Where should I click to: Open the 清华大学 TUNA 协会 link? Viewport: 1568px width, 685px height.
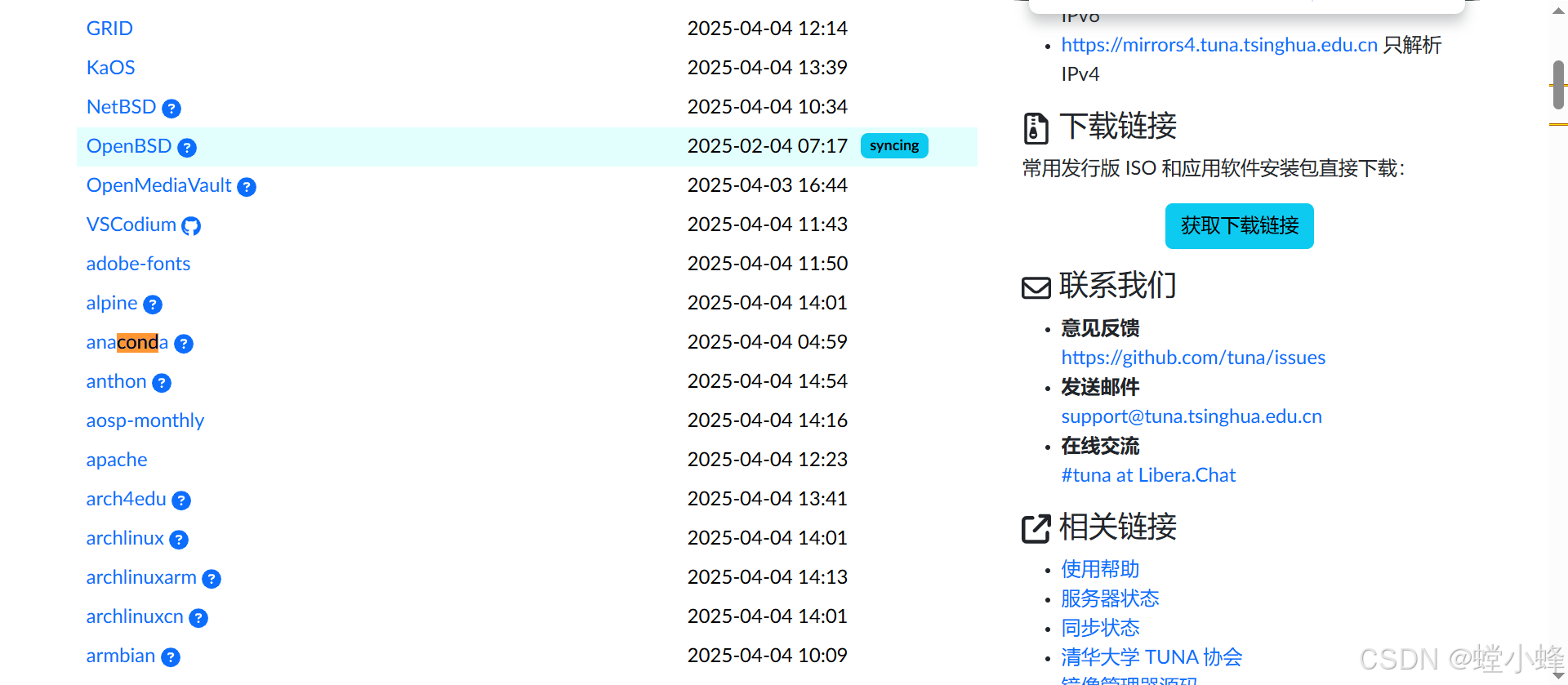[1151, 657]
